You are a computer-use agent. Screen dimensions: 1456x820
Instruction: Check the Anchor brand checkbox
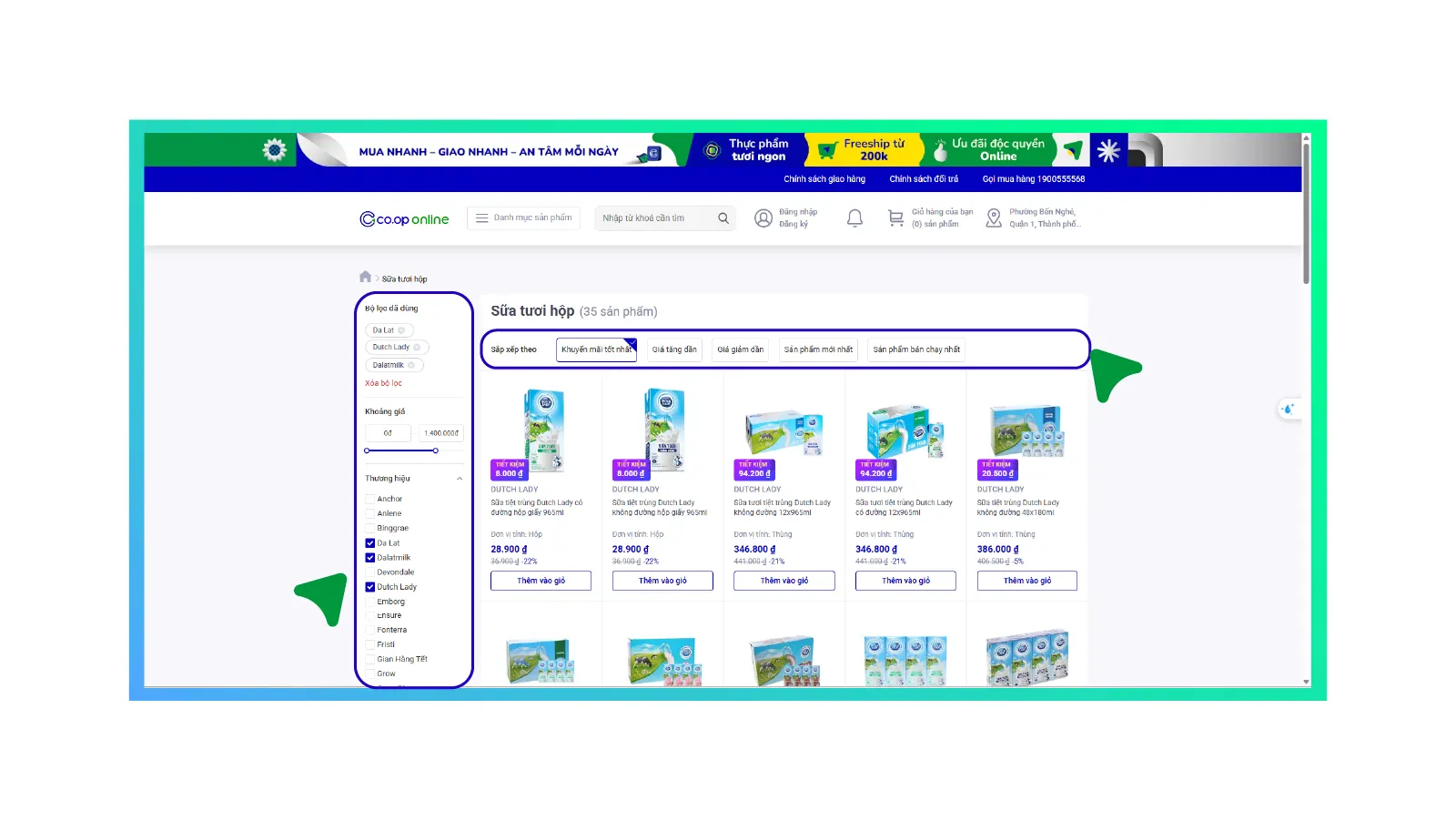[370, 499]
